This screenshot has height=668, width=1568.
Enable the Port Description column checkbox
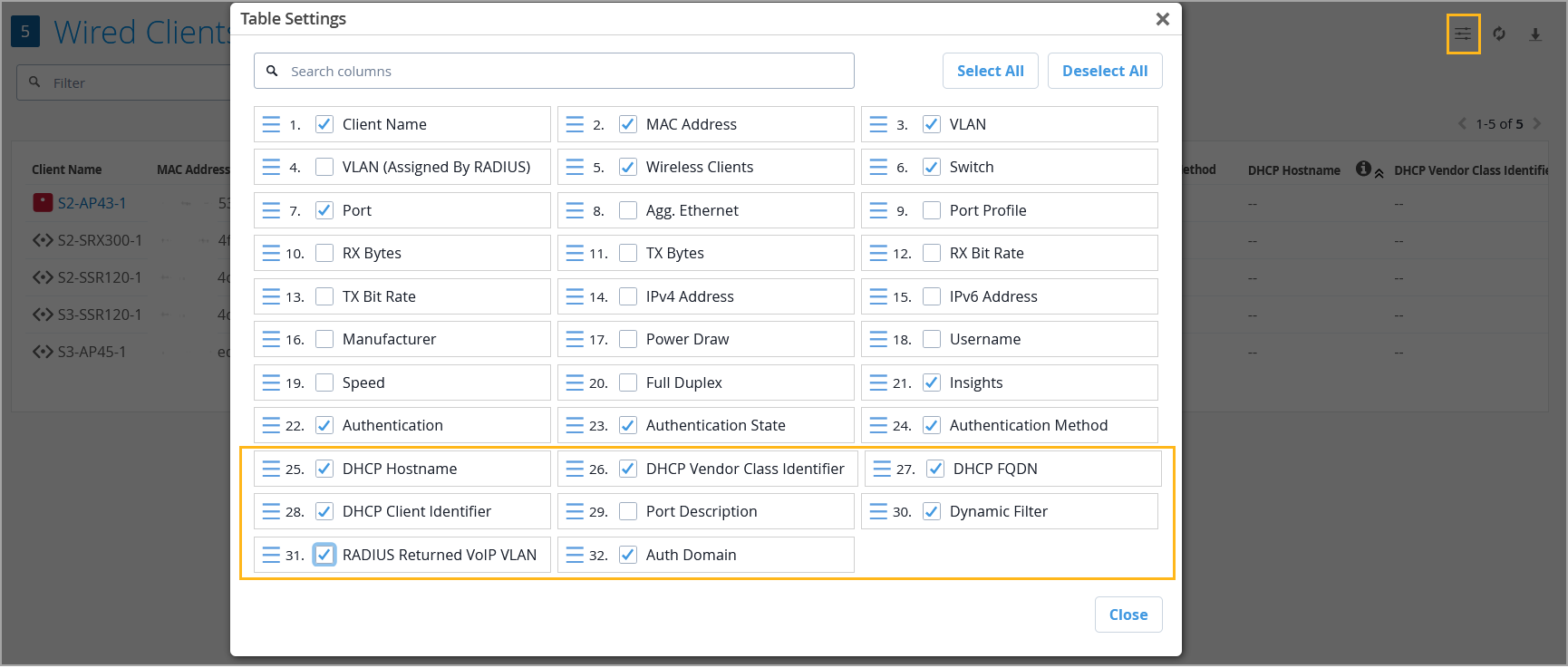(628, 511)
